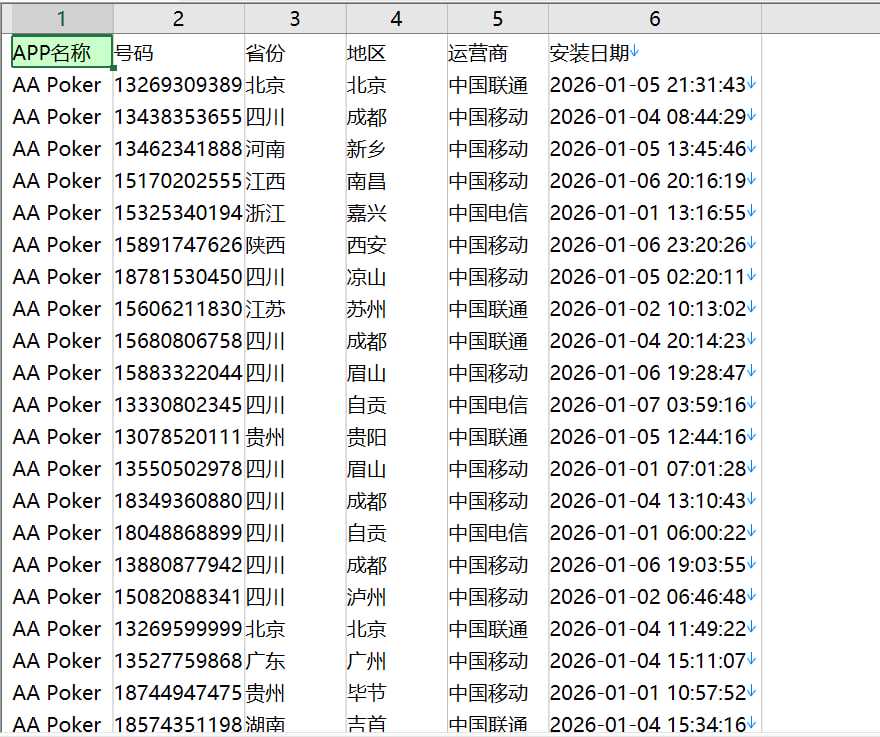Select phone number 13330802345
This screenshot has width=880, height=737.
[178, 405]
